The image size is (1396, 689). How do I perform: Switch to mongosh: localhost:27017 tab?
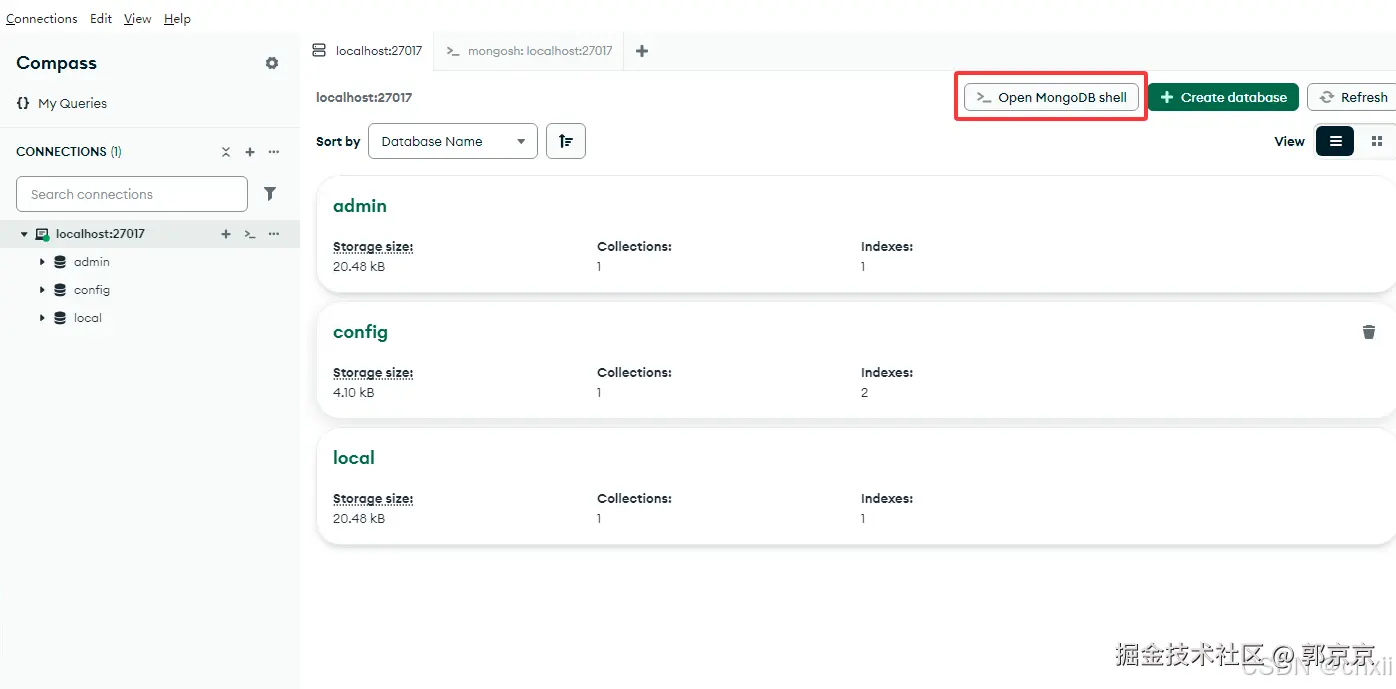[529, 51]
